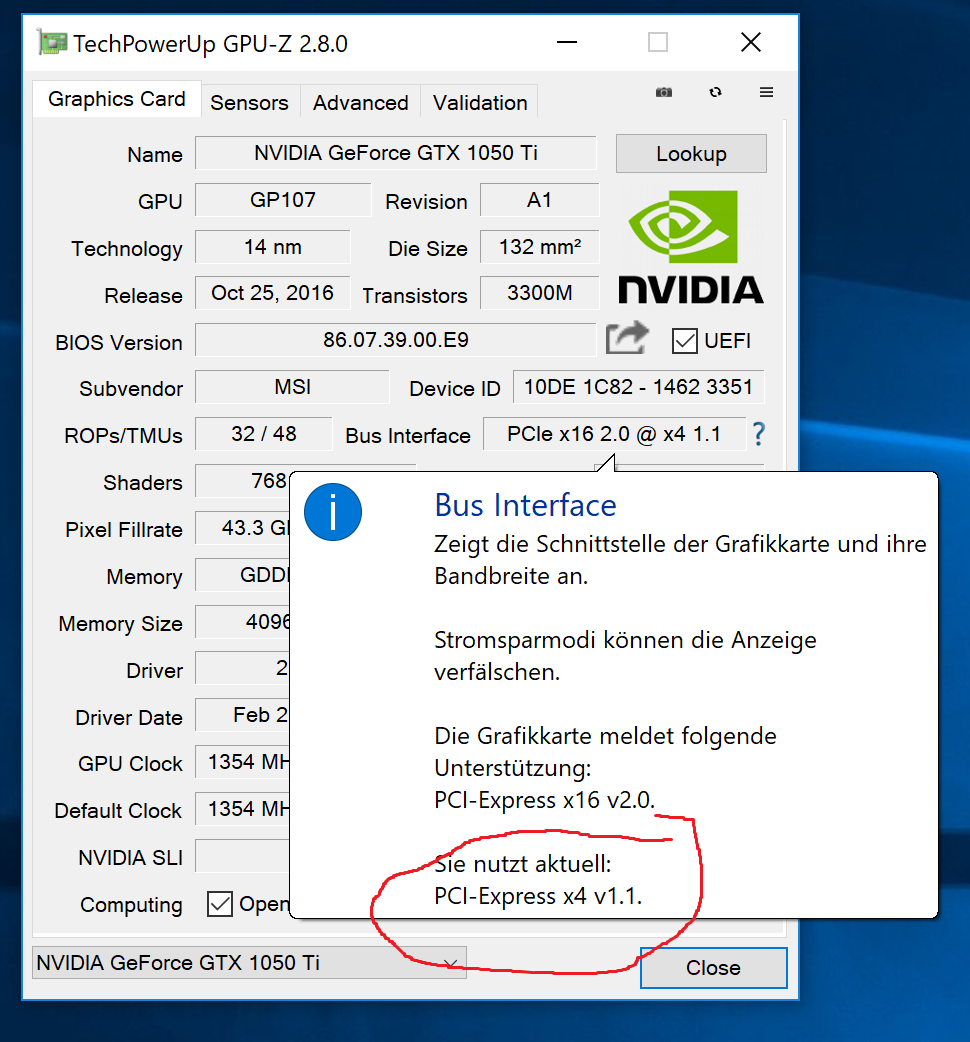The width and height of the screenshot is (970, 1042).
Task: Click the blue info icon in tooltip
Action: point(333,512)
